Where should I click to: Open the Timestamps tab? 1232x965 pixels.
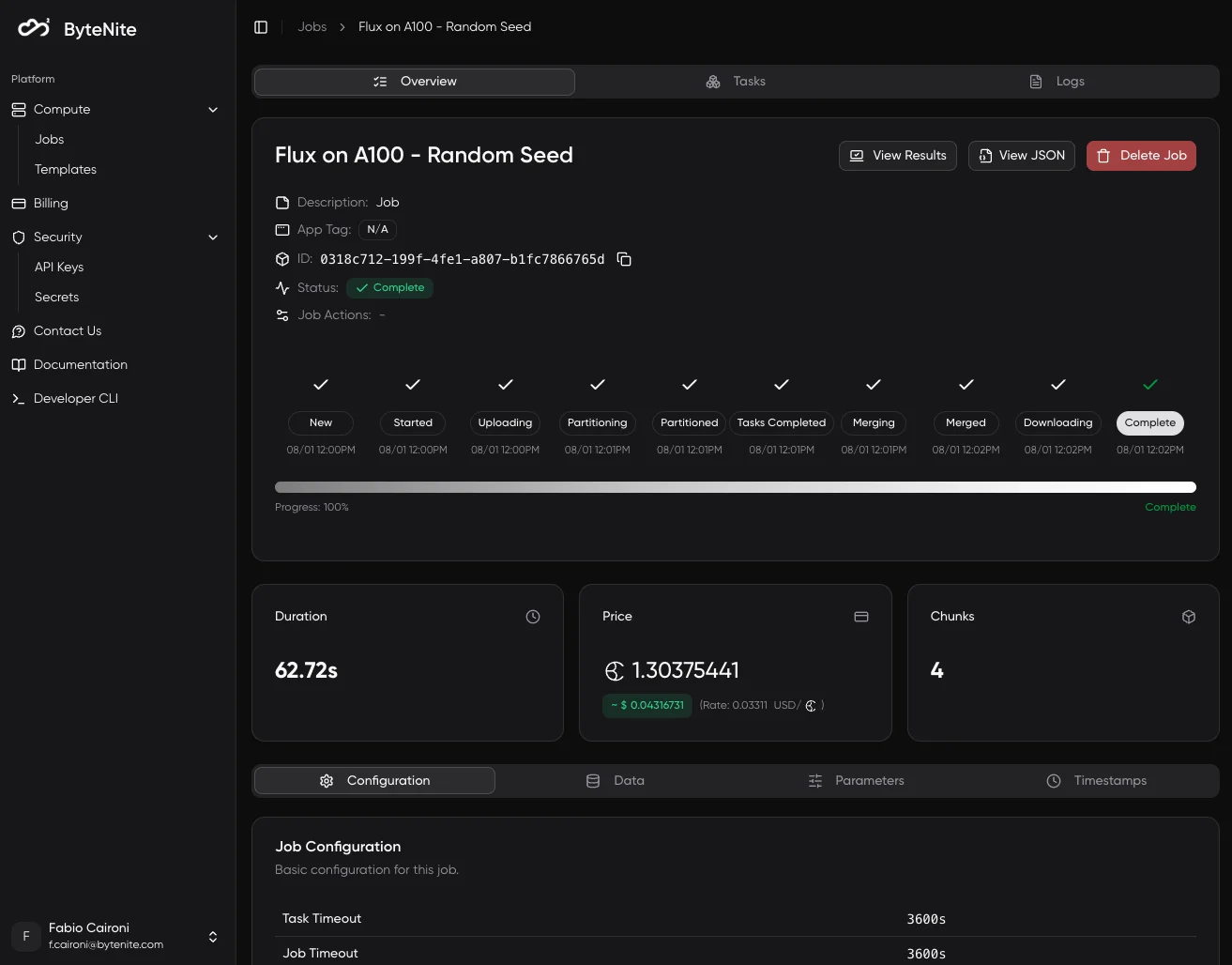(1097, 781)
